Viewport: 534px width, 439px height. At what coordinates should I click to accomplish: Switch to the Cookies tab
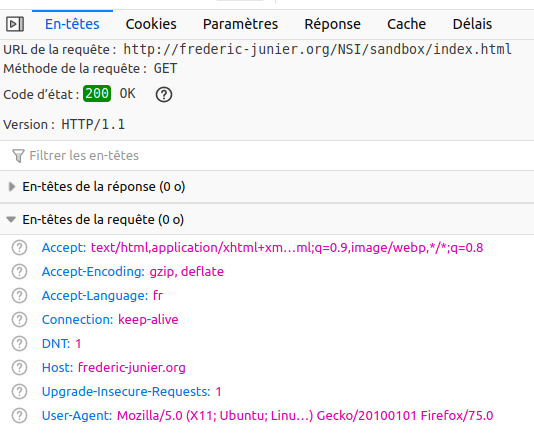point(151,24)
